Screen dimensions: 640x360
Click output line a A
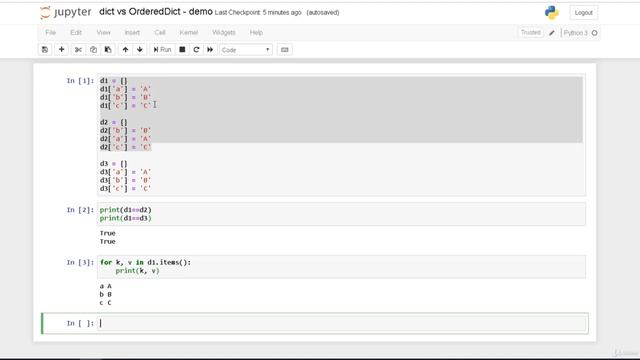[106, 286]
